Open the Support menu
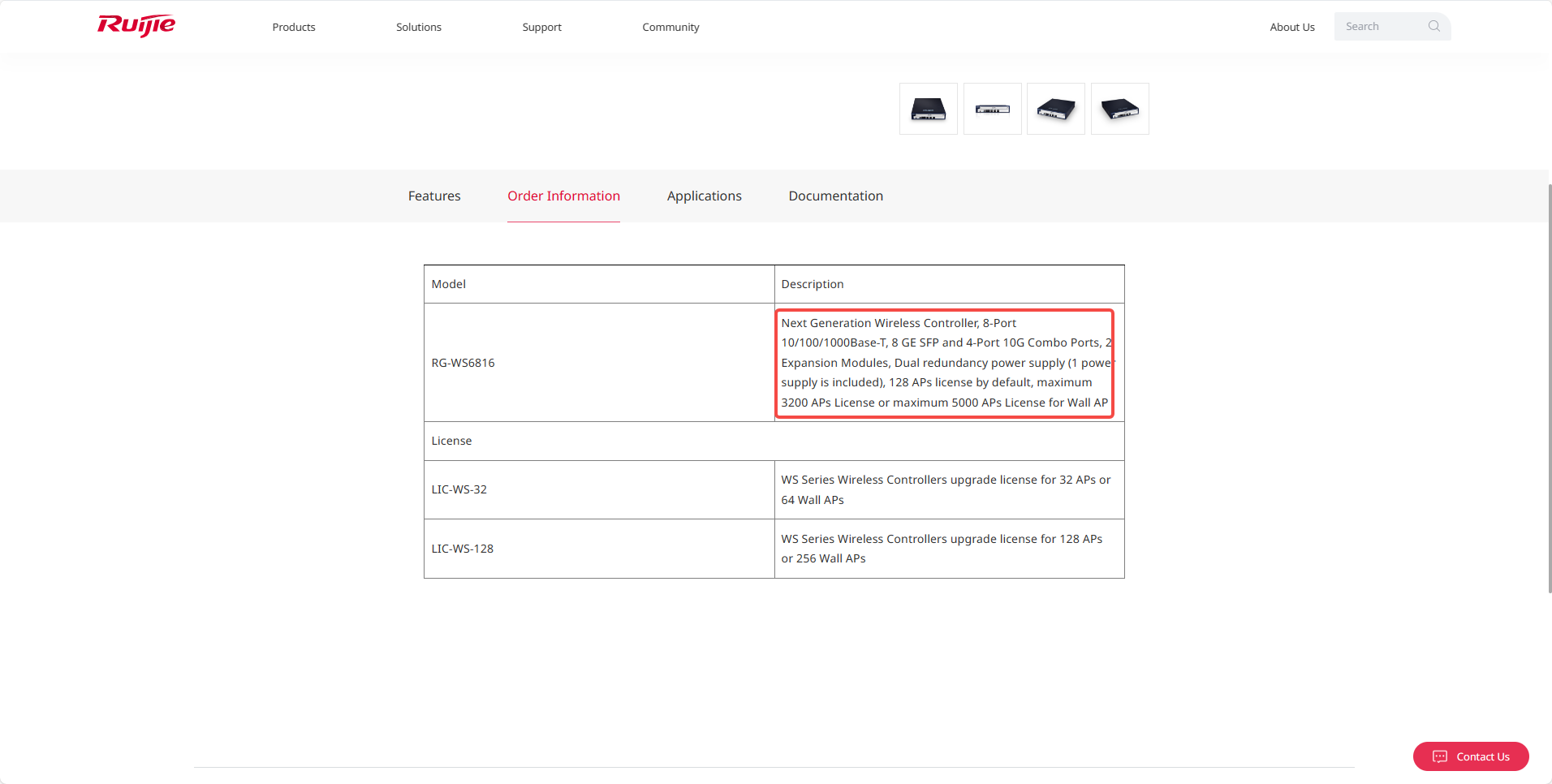The image size is (1552, 784). click(x=541, y=27)
